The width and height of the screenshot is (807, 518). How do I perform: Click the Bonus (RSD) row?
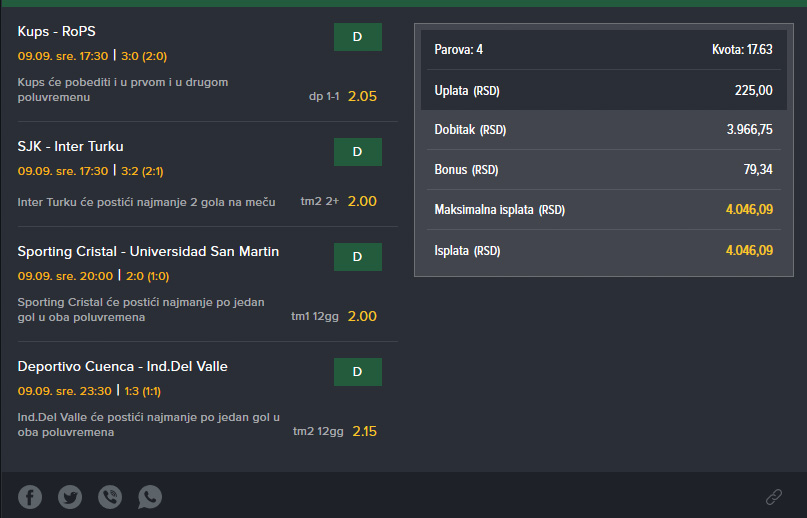[604, 169]
